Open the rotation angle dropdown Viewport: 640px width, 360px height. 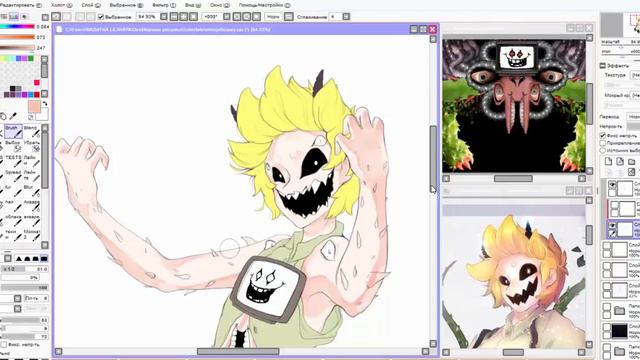[x=227, y=17]
